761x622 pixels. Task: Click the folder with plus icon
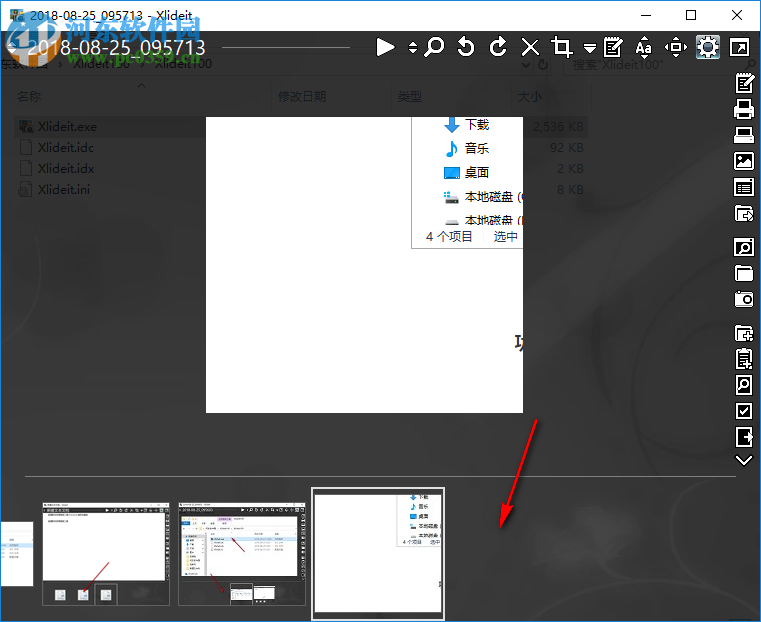(x=744, y=333)
